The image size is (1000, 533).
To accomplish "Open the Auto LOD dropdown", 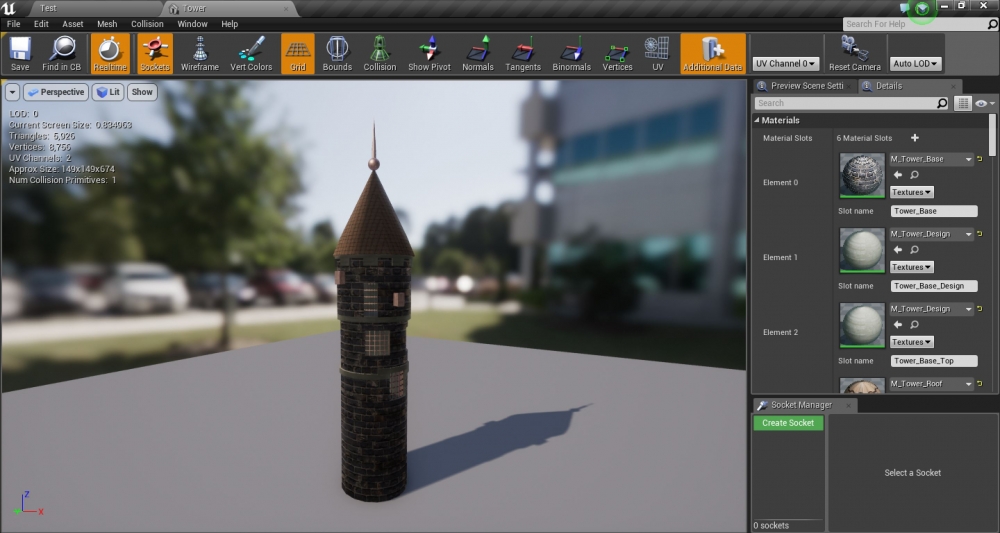I will pyautogui.click(x=915, y=64).
